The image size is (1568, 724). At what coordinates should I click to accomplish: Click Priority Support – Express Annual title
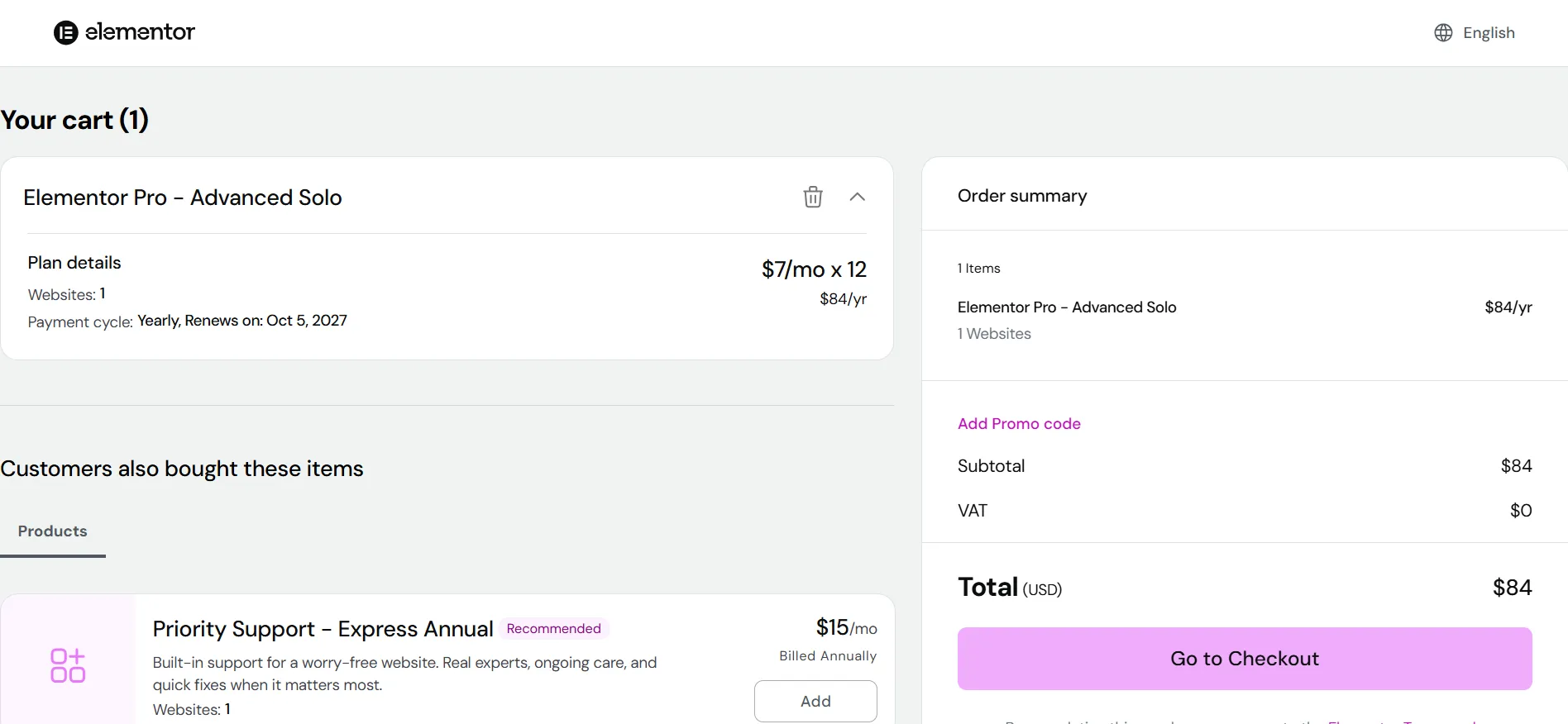pyautogui.click(x=323, y=629)
